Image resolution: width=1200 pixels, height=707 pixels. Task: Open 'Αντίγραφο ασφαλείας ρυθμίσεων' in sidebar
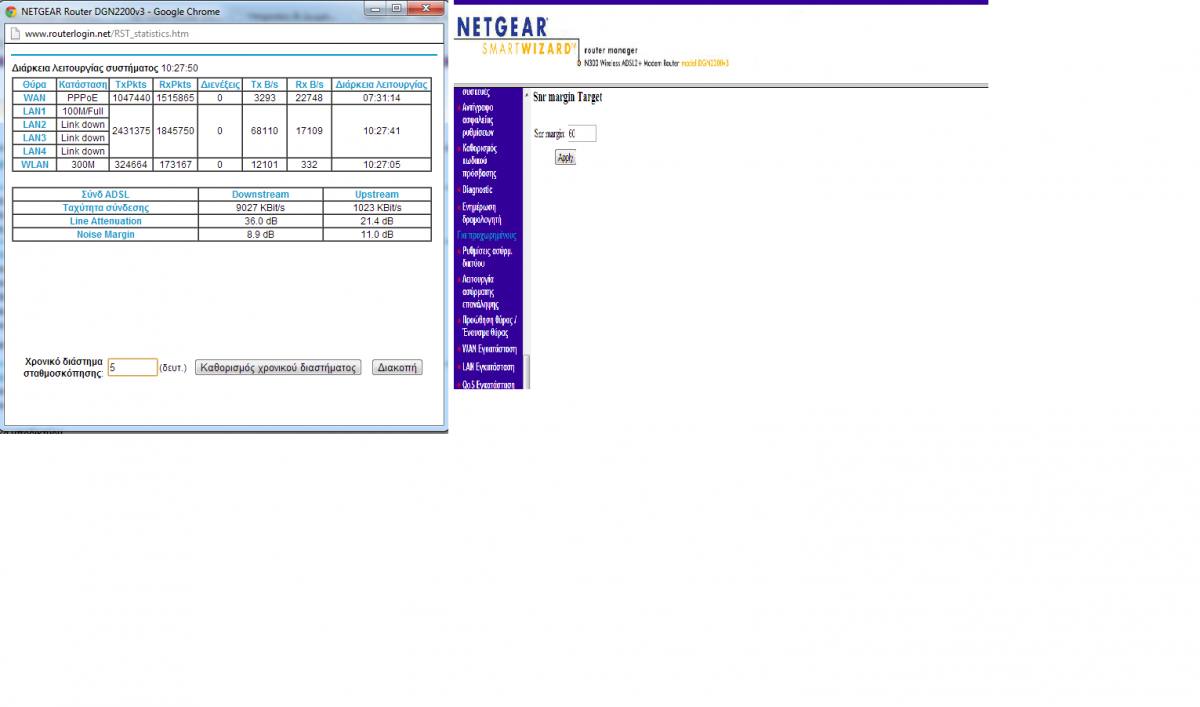point(479,119)
